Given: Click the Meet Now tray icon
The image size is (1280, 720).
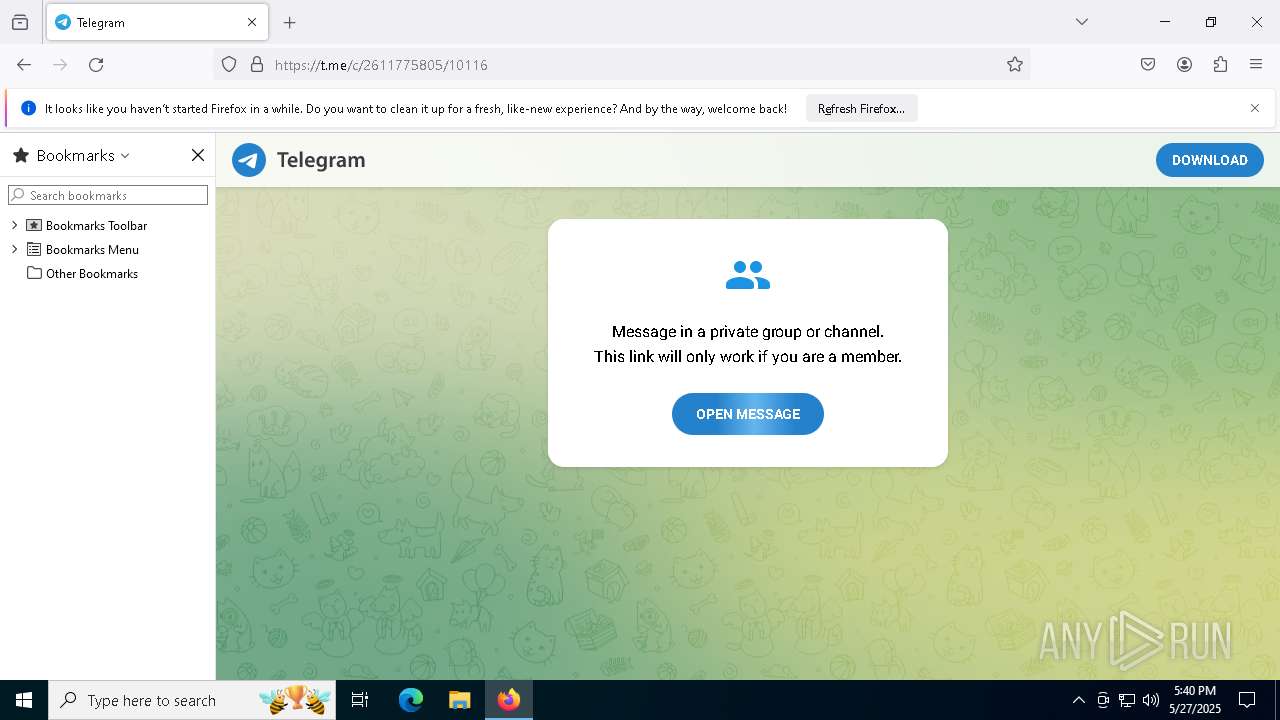Looking at the screenshot, I should pos(1103,700).
